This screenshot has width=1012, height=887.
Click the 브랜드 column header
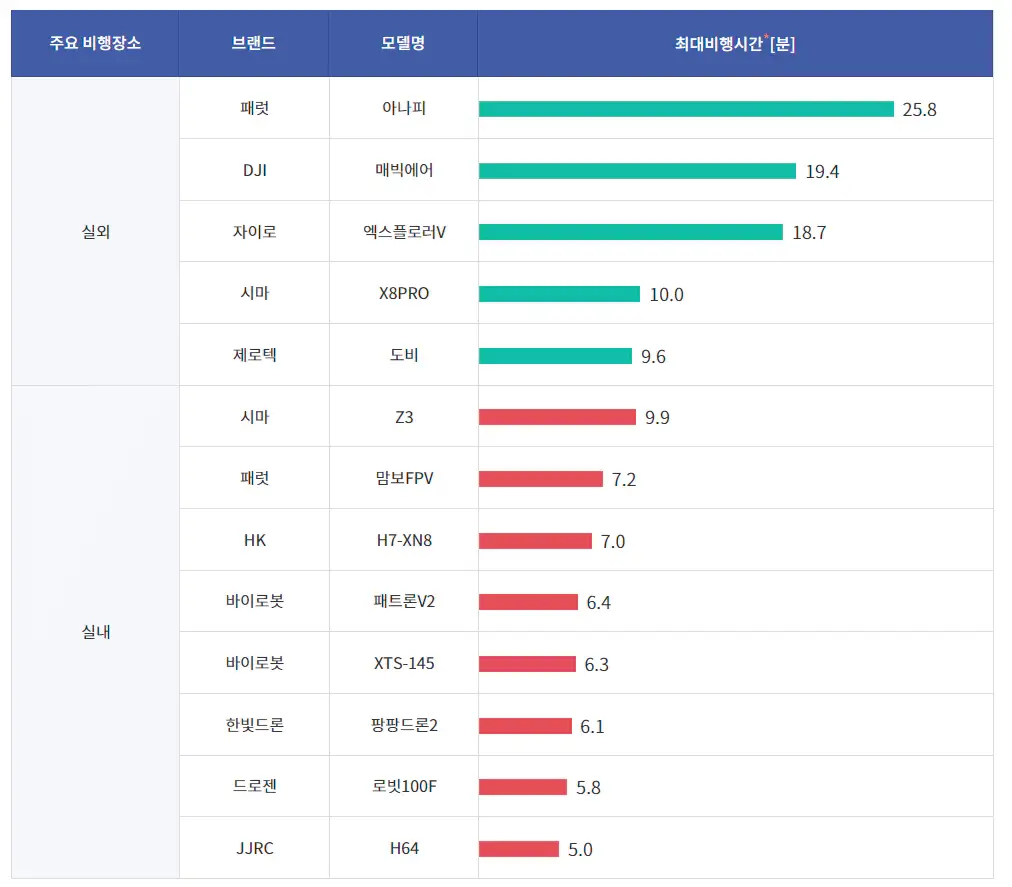tap(253, 43)
